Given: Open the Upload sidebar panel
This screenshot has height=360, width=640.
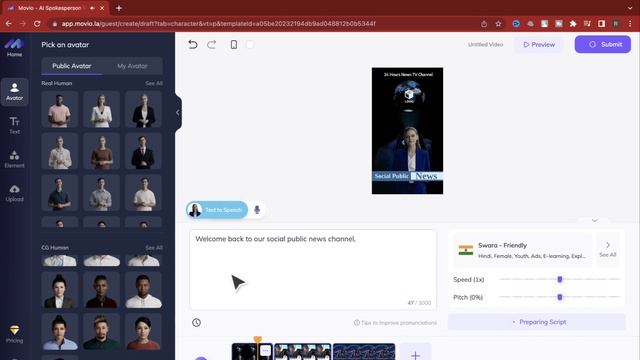Looking at the screenshot, I should coord(14,193).
